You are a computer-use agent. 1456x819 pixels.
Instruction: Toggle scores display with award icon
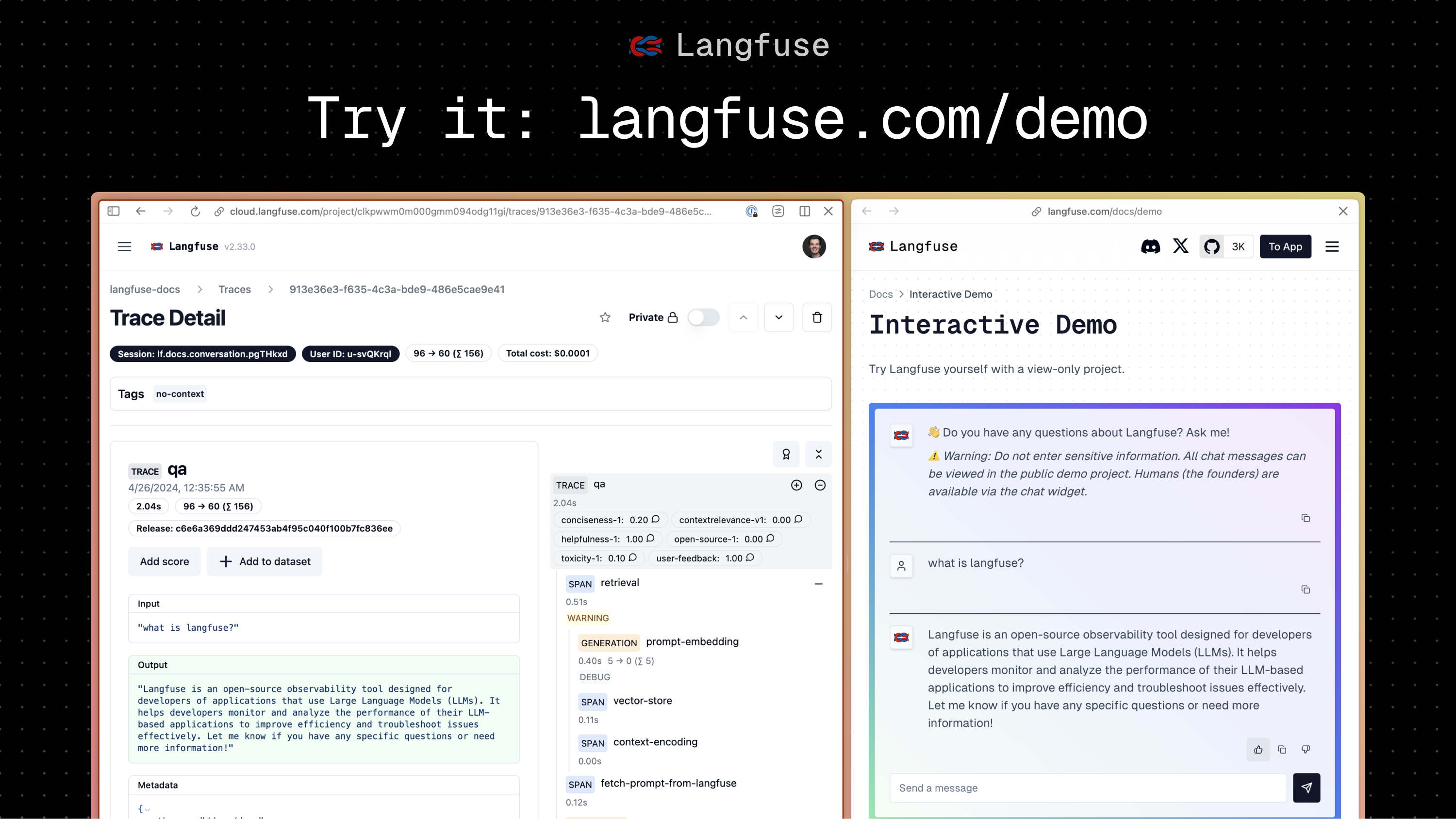(786, 454)
